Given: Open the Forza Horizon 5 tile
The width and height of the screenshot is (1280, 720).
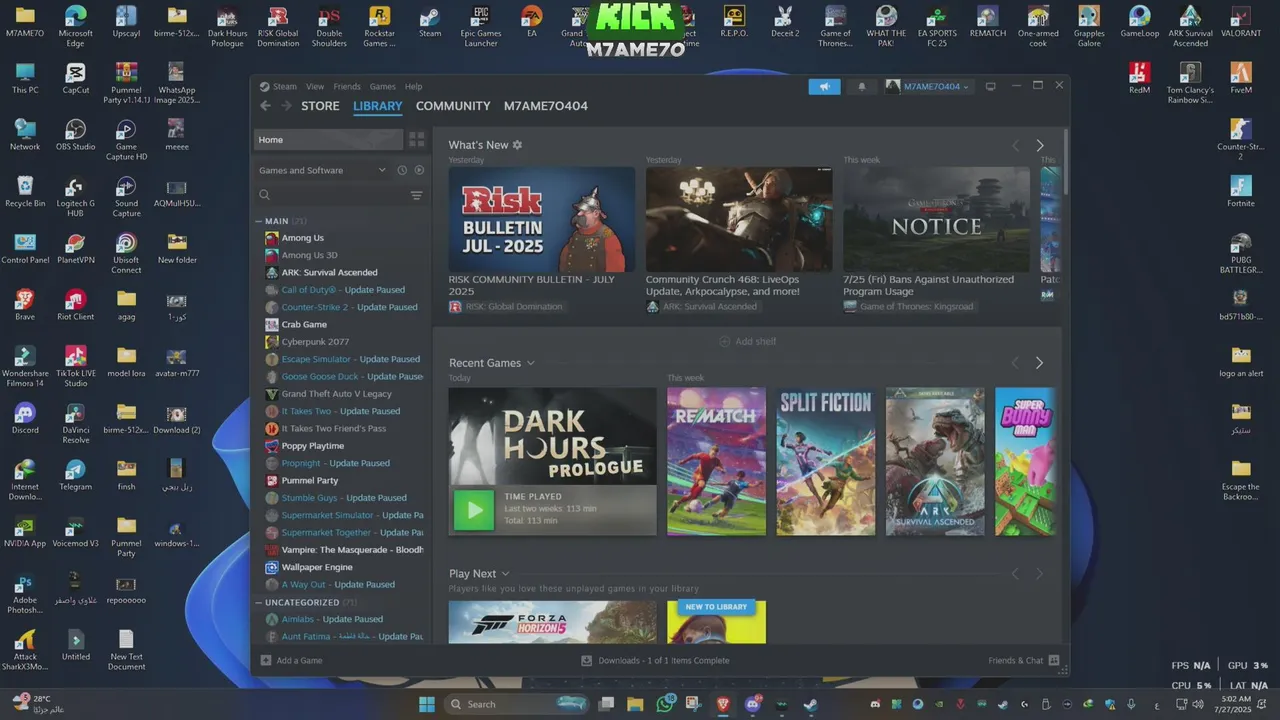Looking at the screenshot, I should (552, 622).
